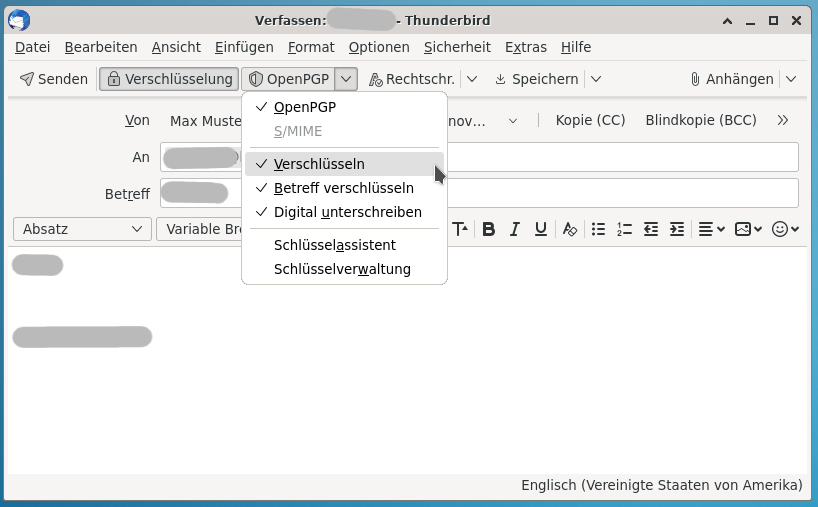Toggle the Verschlüsselung lock button
The width and height of the screenshot is (818, 507).
point(169,79)
